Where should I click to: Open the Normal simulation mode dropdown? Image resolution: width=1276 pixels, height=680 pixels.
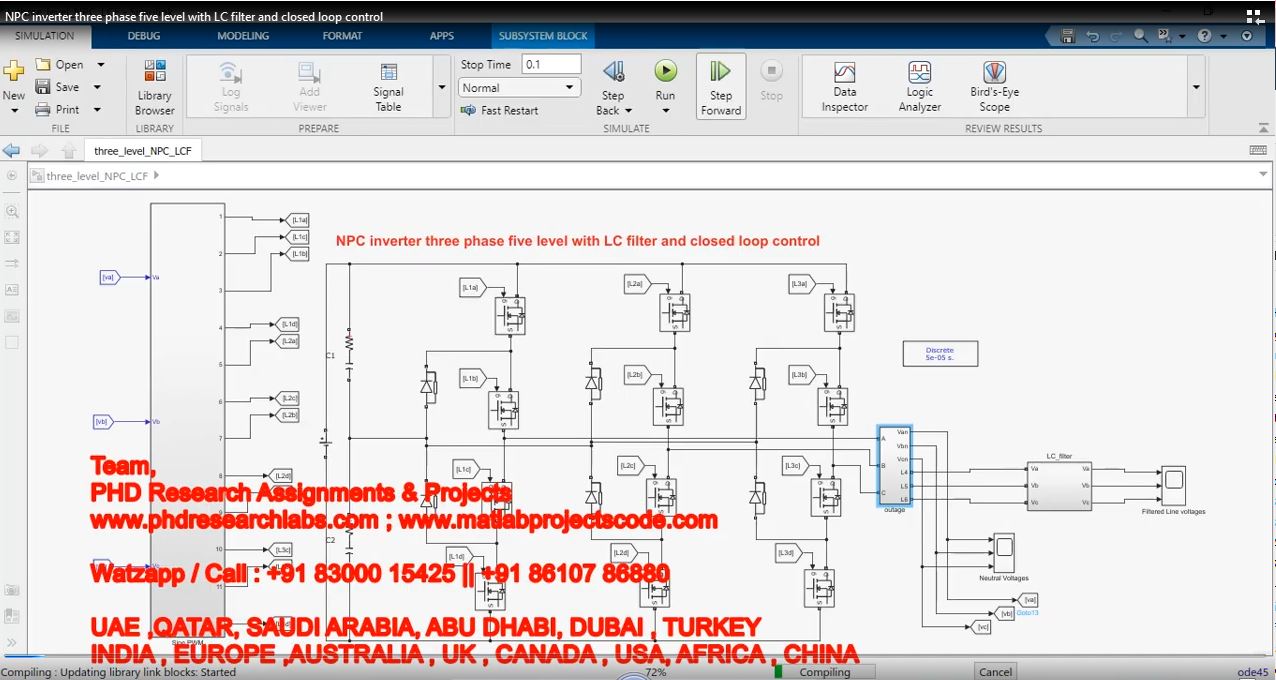pos(518,88)
